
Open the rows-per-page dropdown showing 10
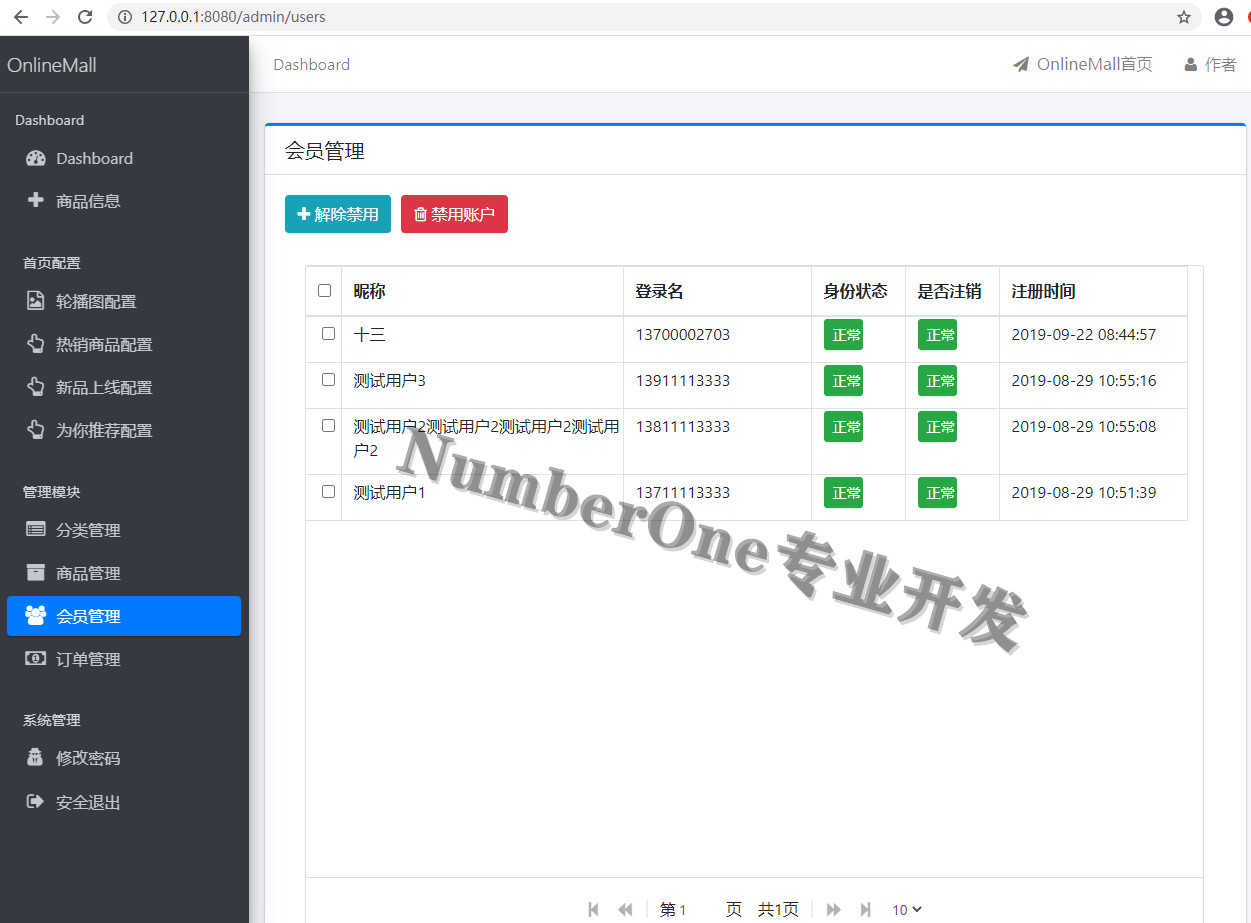click(x=907, y=909)
